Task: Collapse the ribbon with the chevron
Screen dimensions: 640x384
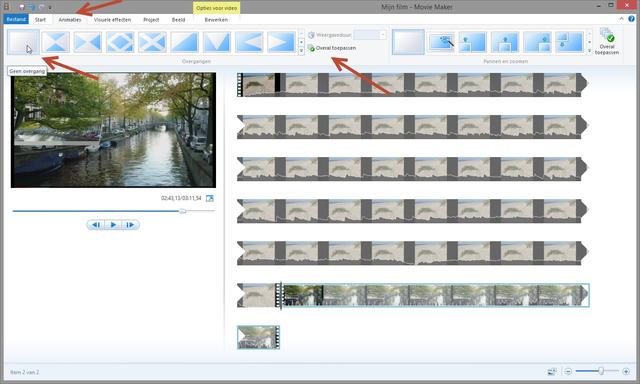Action: (621, 19)
